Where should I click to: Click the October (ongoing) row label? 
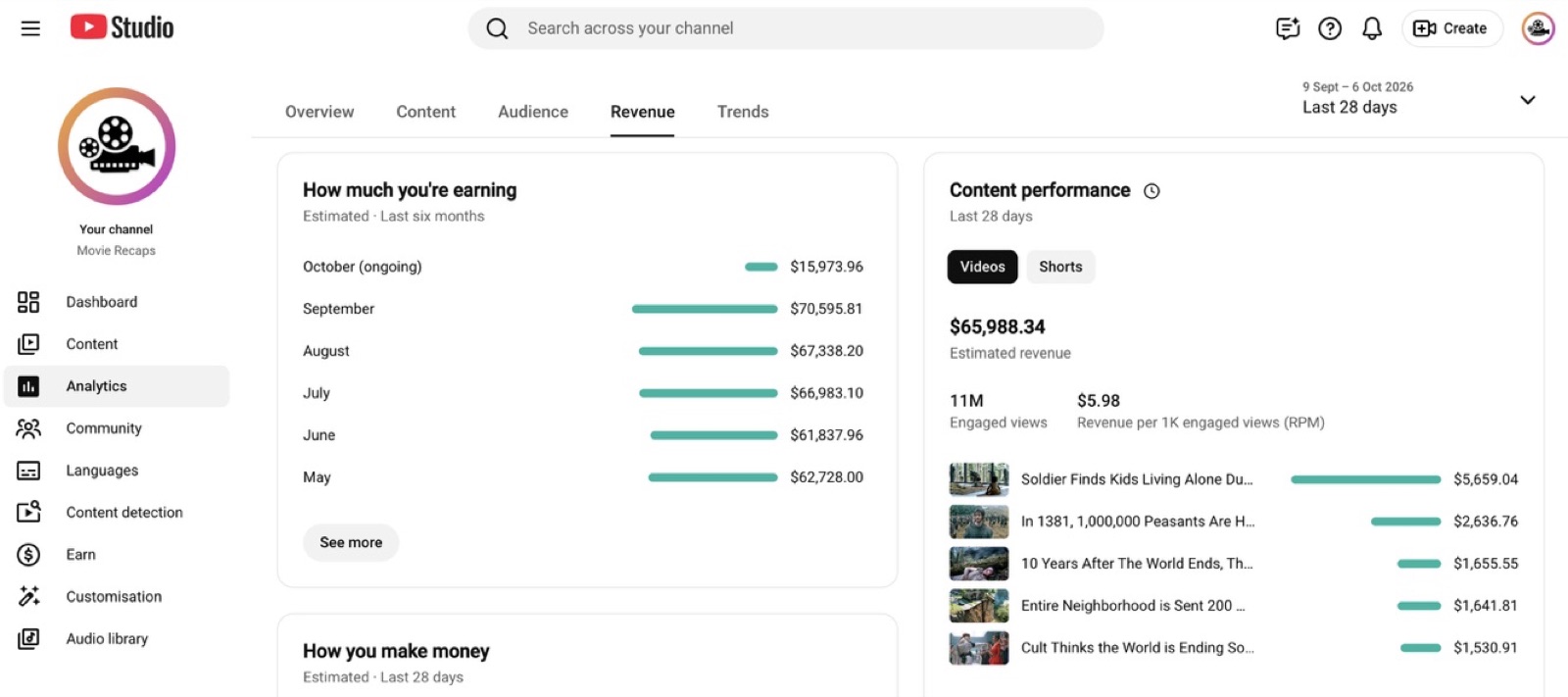click(363, 267)
